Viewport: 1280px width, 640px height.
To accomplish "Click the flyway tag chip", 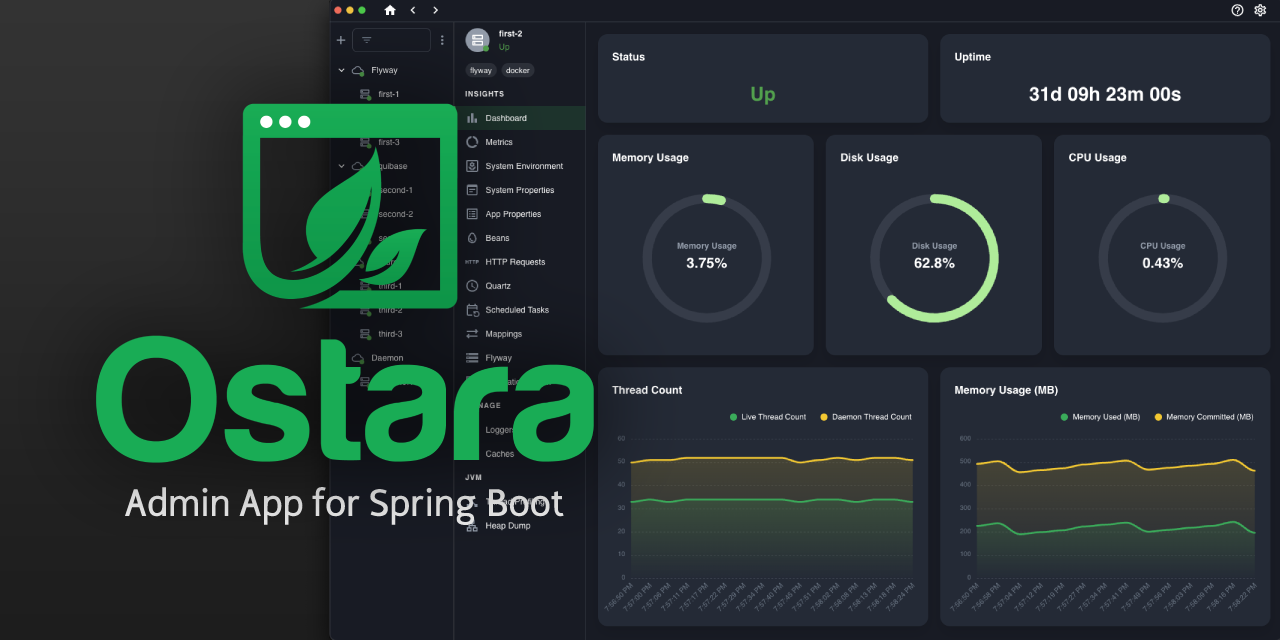I will (481, 71).
